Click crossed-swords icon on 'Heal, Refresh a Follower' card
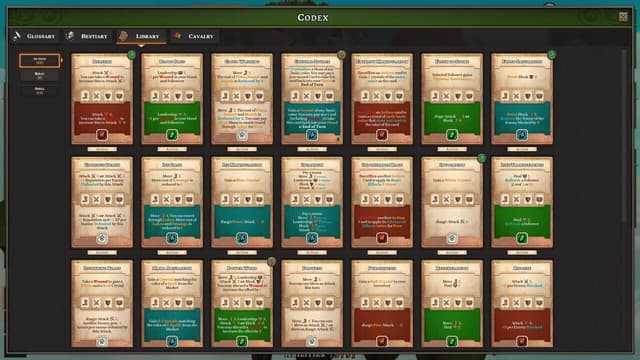Screen dimensions: 640x360 [516, 199]
